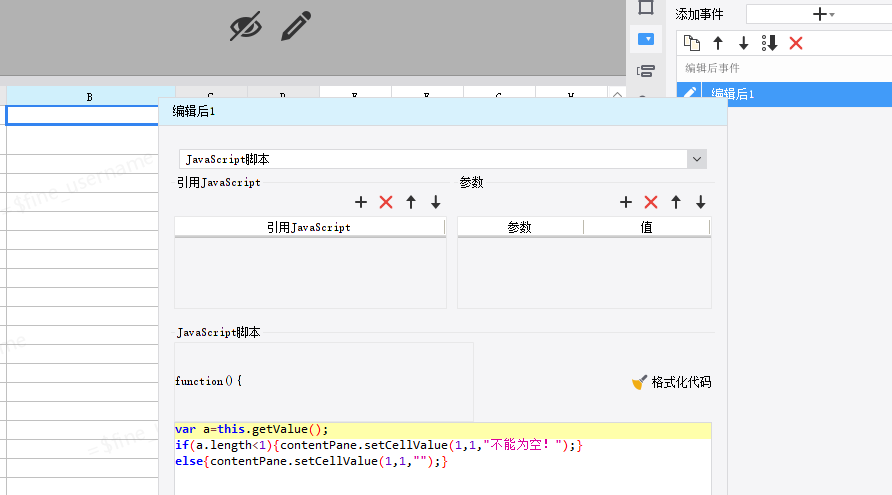Click the blue dropdown widget icon in sidebar
892x495 pixels.
click(x=646, y=39)
